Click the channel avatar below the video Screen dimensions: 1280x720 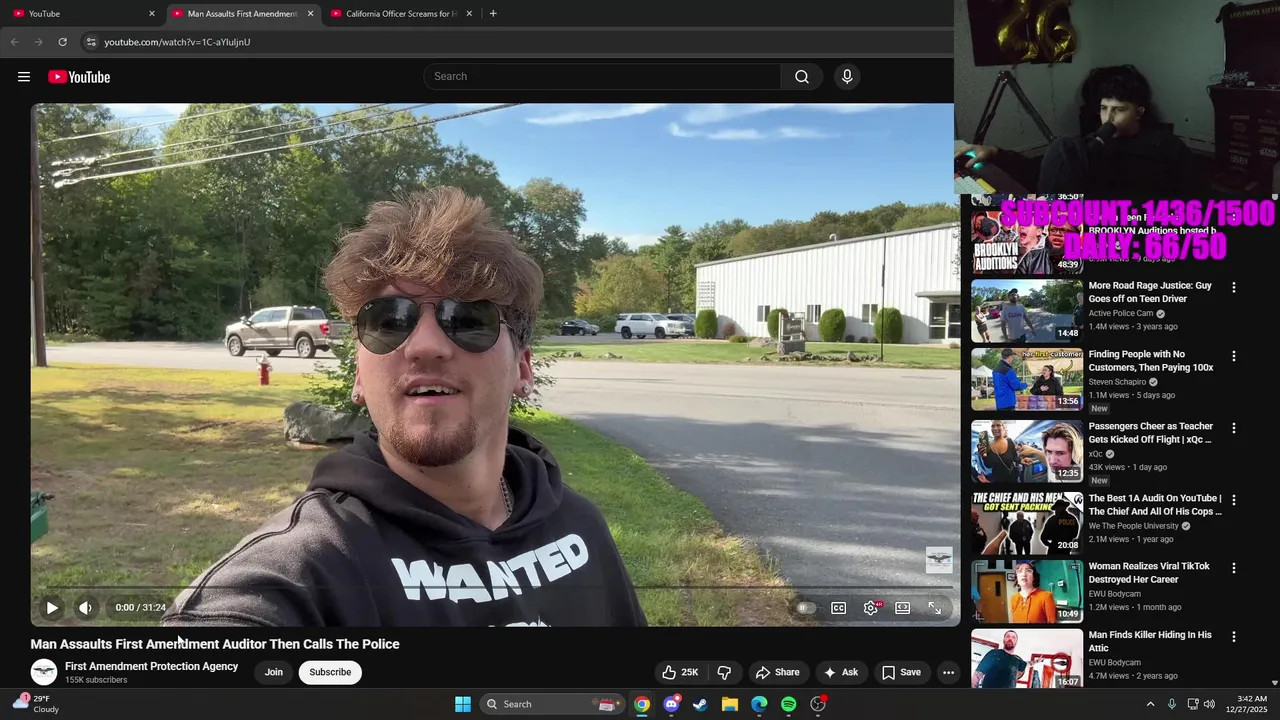tap(44, 672)
